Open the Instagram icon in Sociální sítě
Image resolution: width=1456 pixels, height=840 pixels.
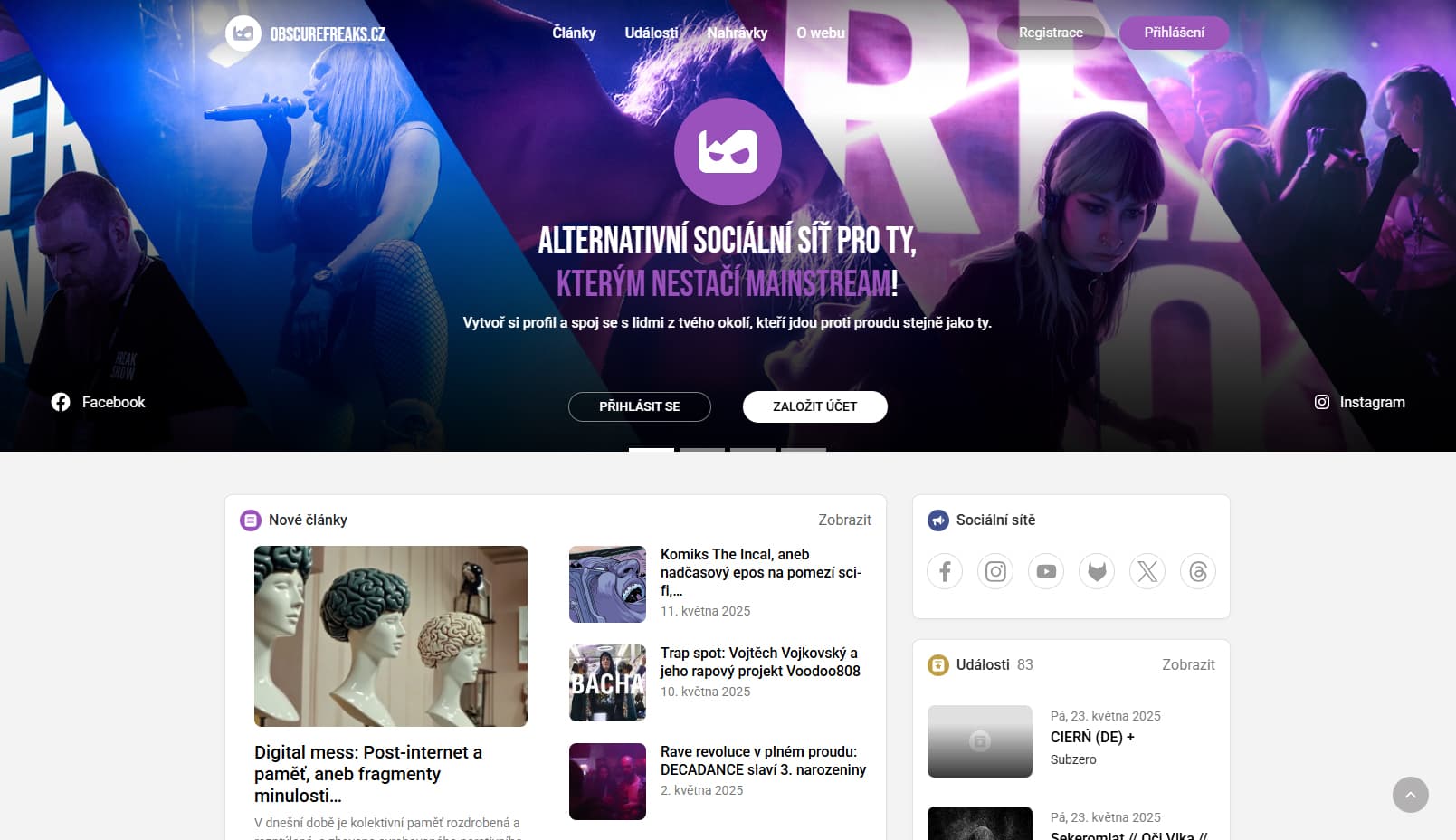click(x=995, y=571)
